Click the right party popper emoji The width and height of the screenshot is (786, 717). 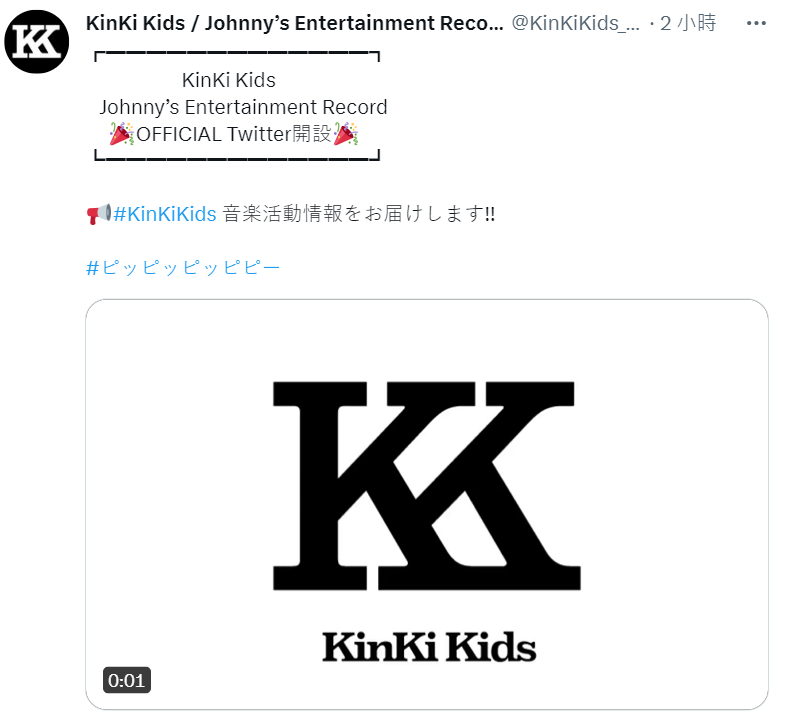[x=346, y=134]
